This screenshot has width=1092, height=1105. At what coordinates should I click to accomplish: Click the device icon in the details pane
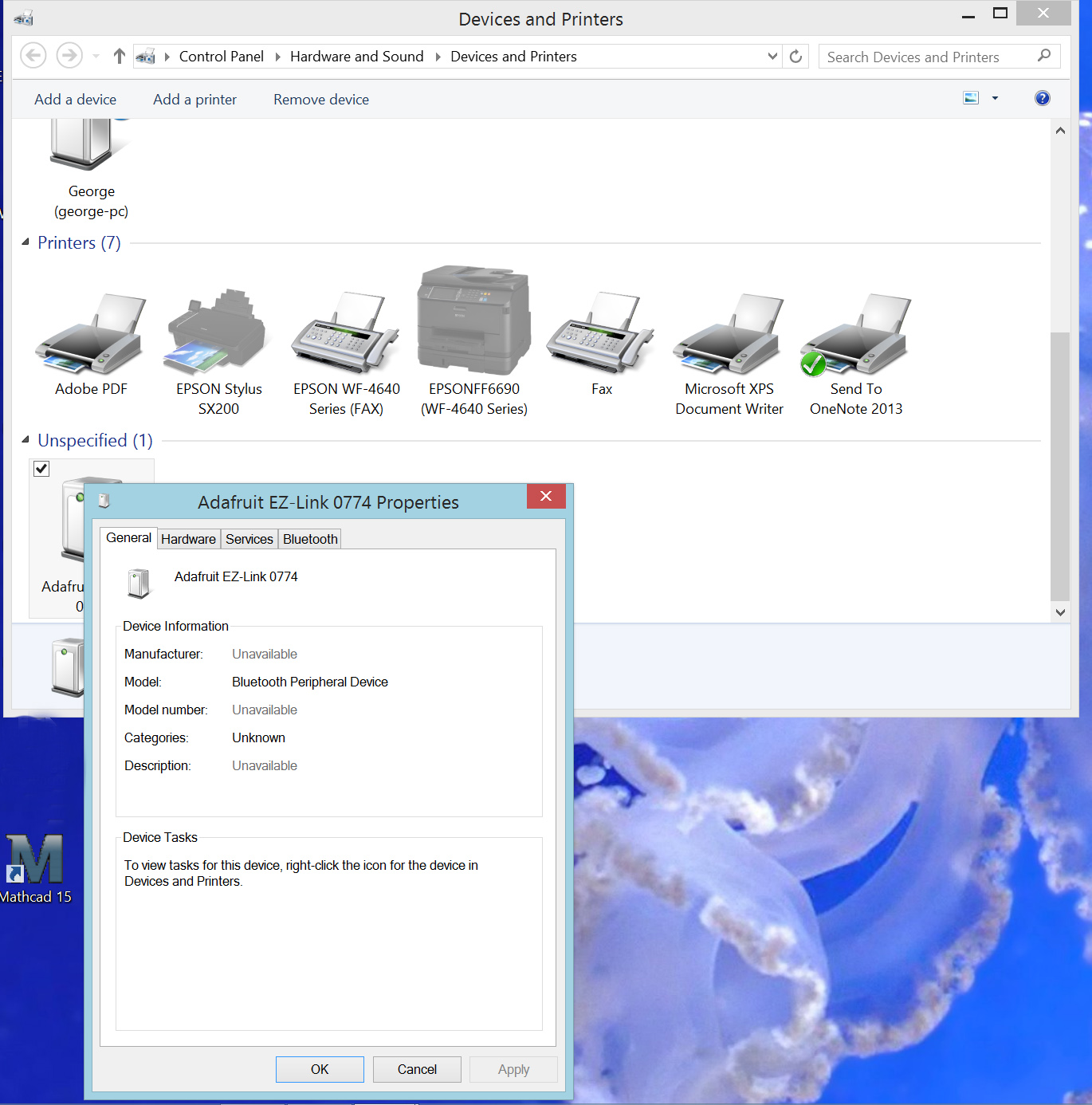pos(68,668)
